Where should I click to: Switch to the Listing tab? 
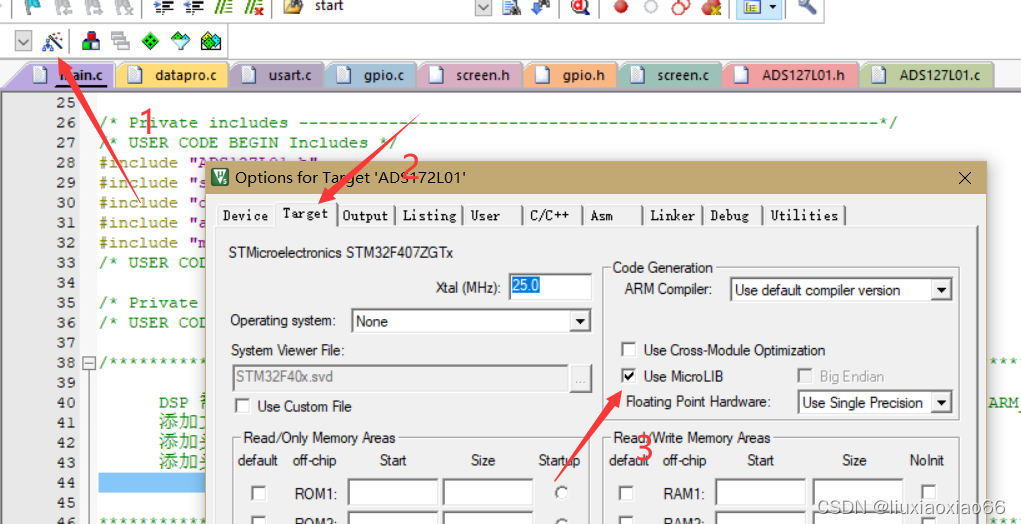pos(429,215)
